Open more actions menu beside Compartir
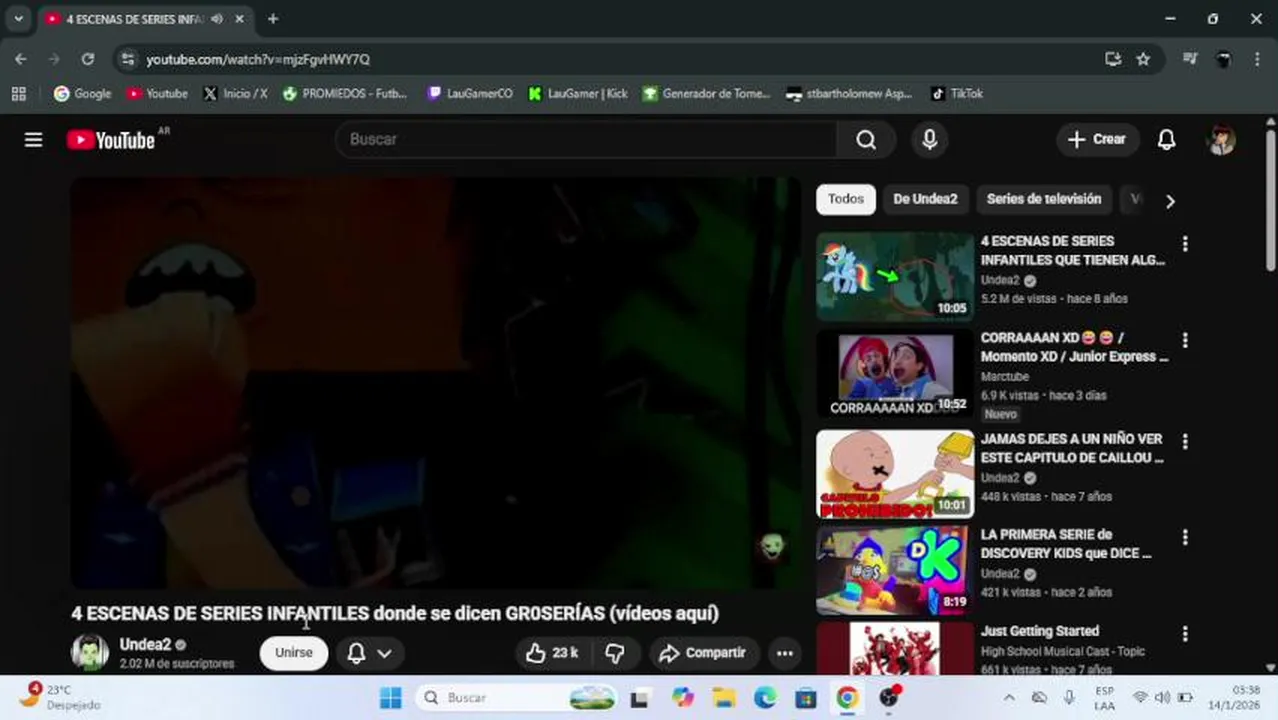This screenshot has width=1278, height=720. click(785, 653)
